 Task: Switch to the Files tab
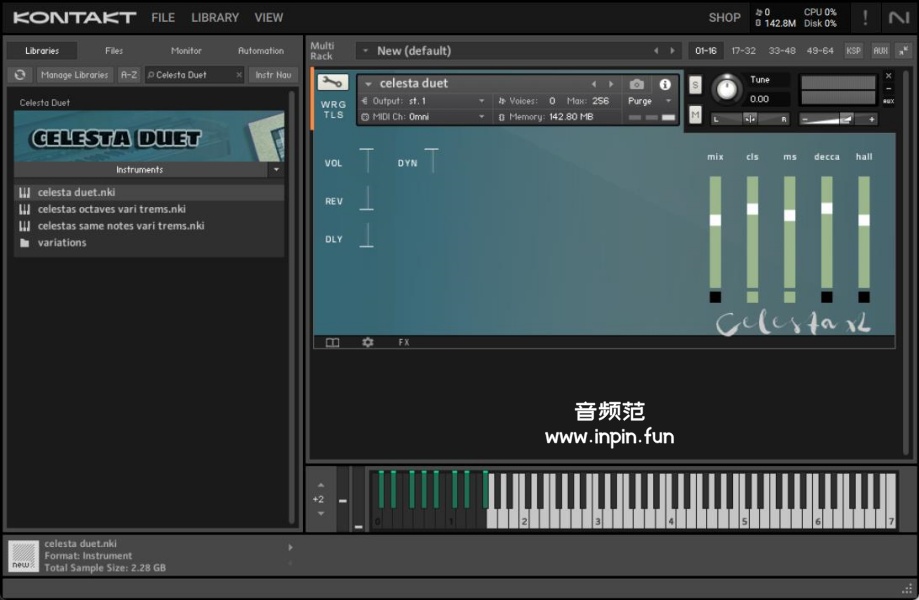(x=114, y=51)
